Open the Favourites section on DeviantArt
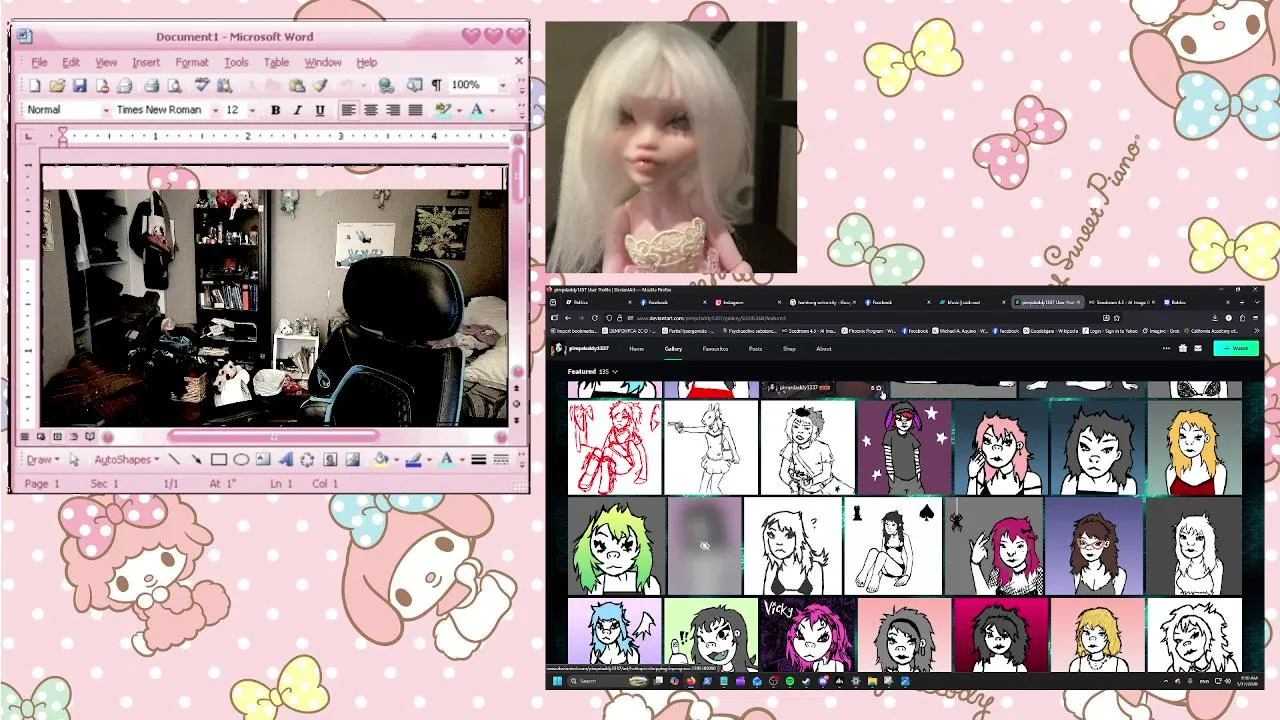 715,349
